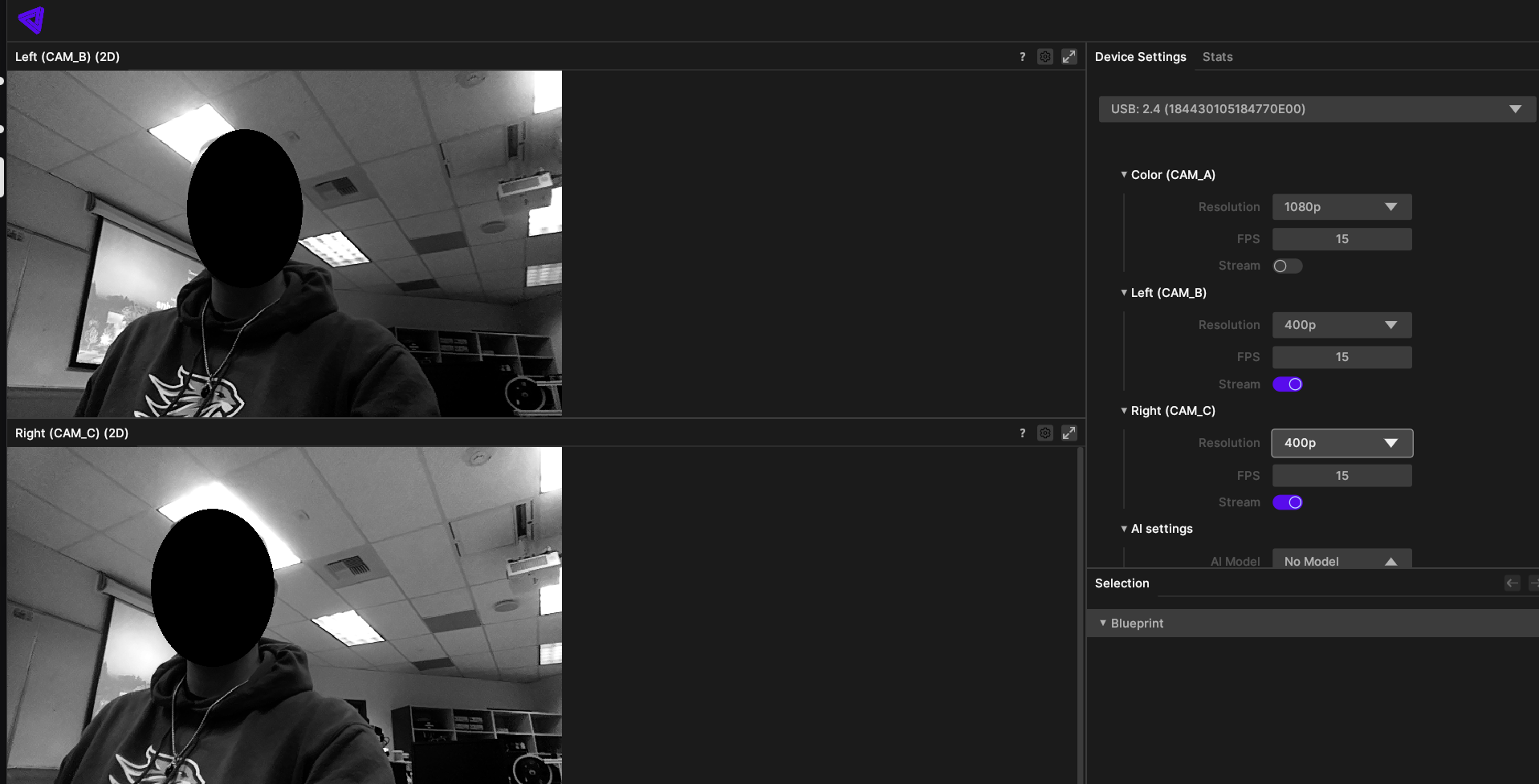The width and height of the screenshot is (1539, 784).
Task: Open the USB device selection dropdown
Action: coord(1317,109)
